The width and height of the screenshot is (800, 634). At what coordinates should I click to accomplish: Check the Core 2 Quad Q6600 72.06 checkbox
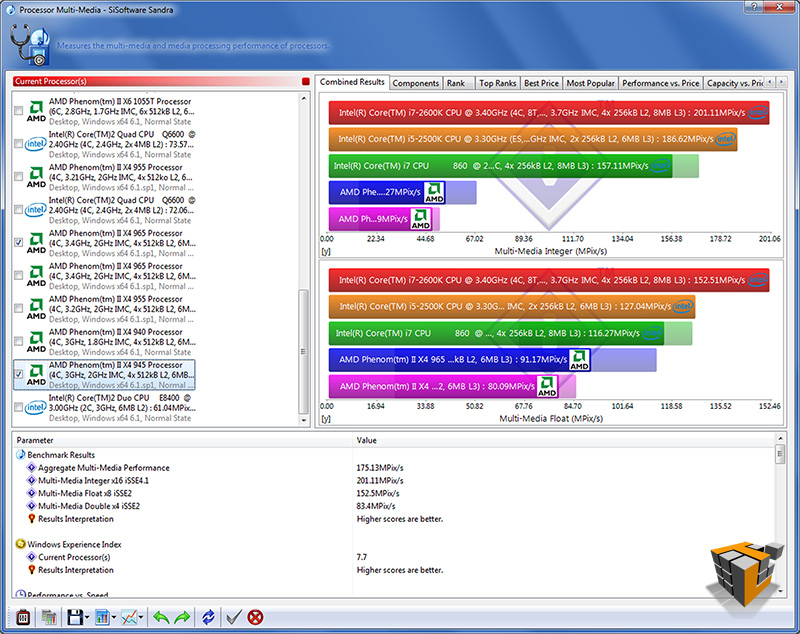(x=18, y=209)
